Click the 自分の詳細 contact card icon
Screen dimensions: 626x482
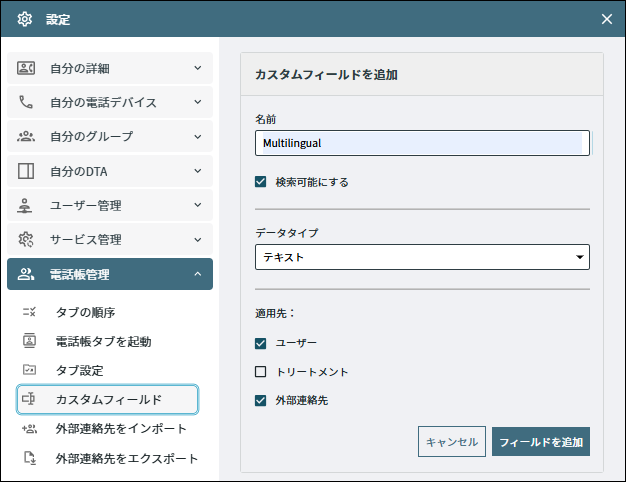click(x=26, y=68)
